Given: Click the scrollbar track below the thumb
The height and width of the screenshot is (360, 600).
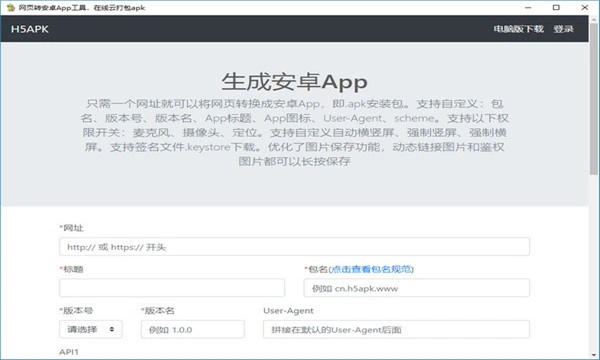Looking at the screenshot, I should [x=594, y=262].
